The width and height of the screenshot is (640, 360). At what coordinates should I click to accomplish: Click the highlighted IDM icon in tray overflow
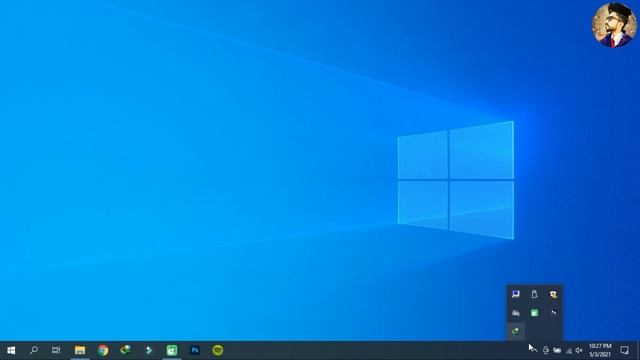pyautogui.click(x=516, y=331)
